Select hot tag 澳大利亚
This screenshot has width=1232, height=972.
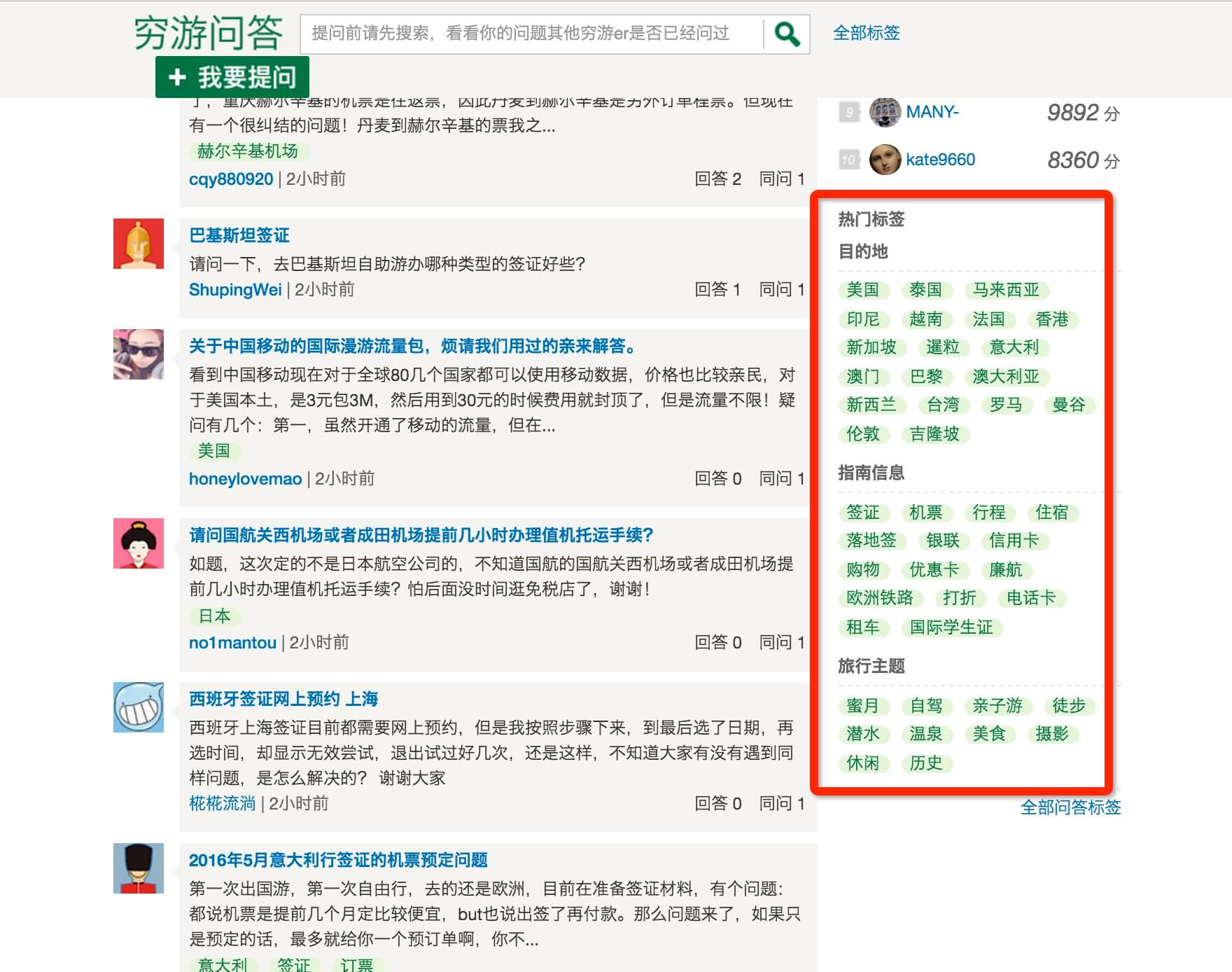(1007, 377)
